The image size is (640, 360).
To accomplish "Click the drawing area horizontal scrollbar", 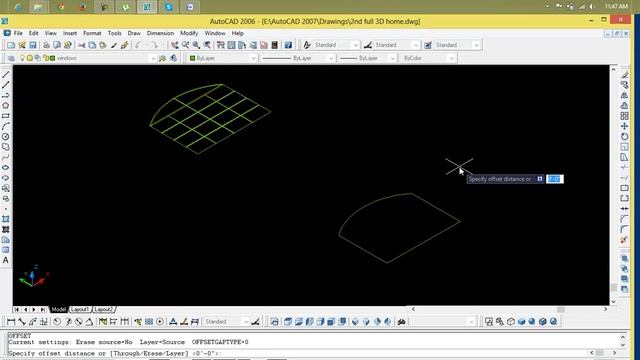I will 509,309.
